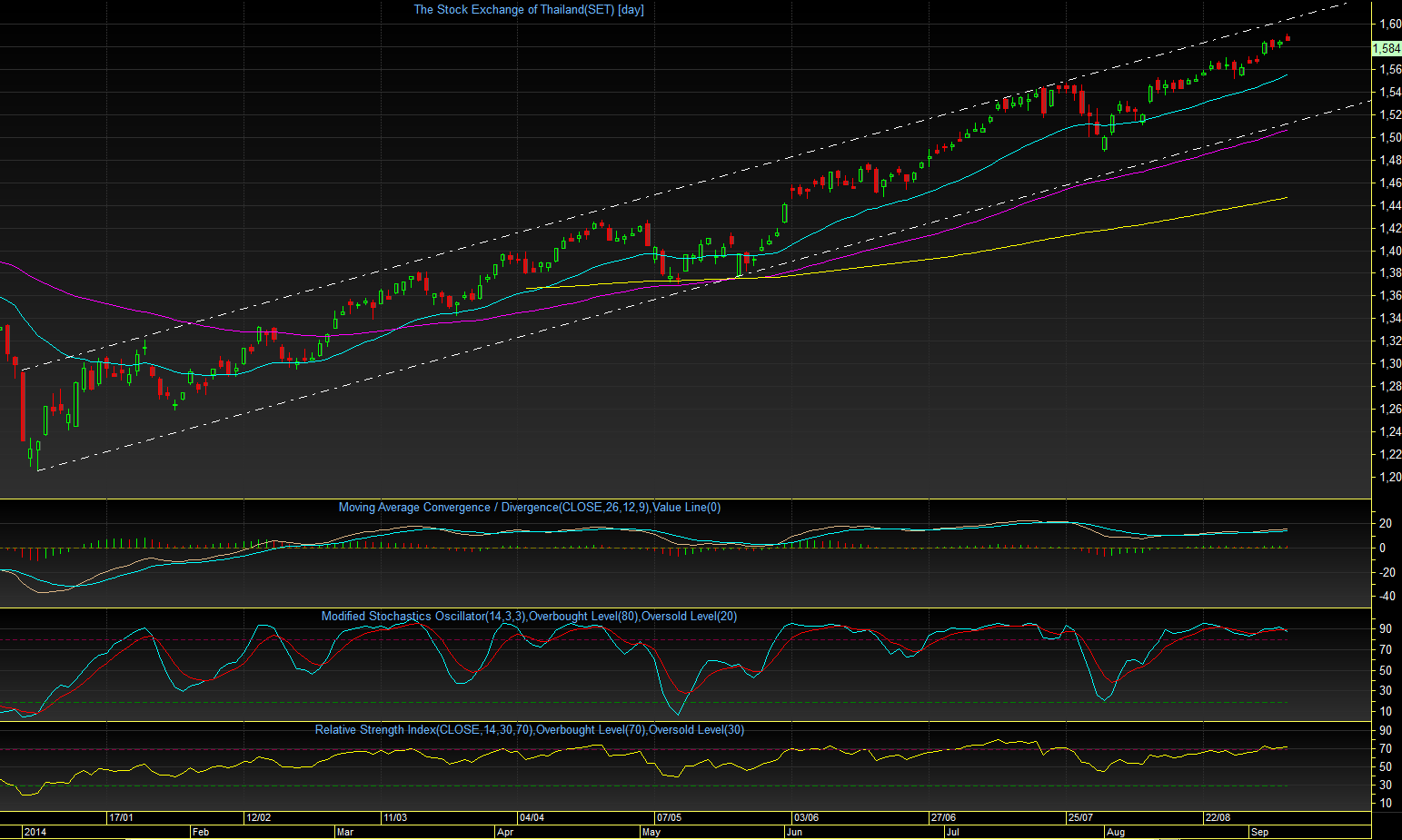Viewport: 1402px width, 840px height.
Task: Click the 04/04 date label
Action: (x=532, y=818)
